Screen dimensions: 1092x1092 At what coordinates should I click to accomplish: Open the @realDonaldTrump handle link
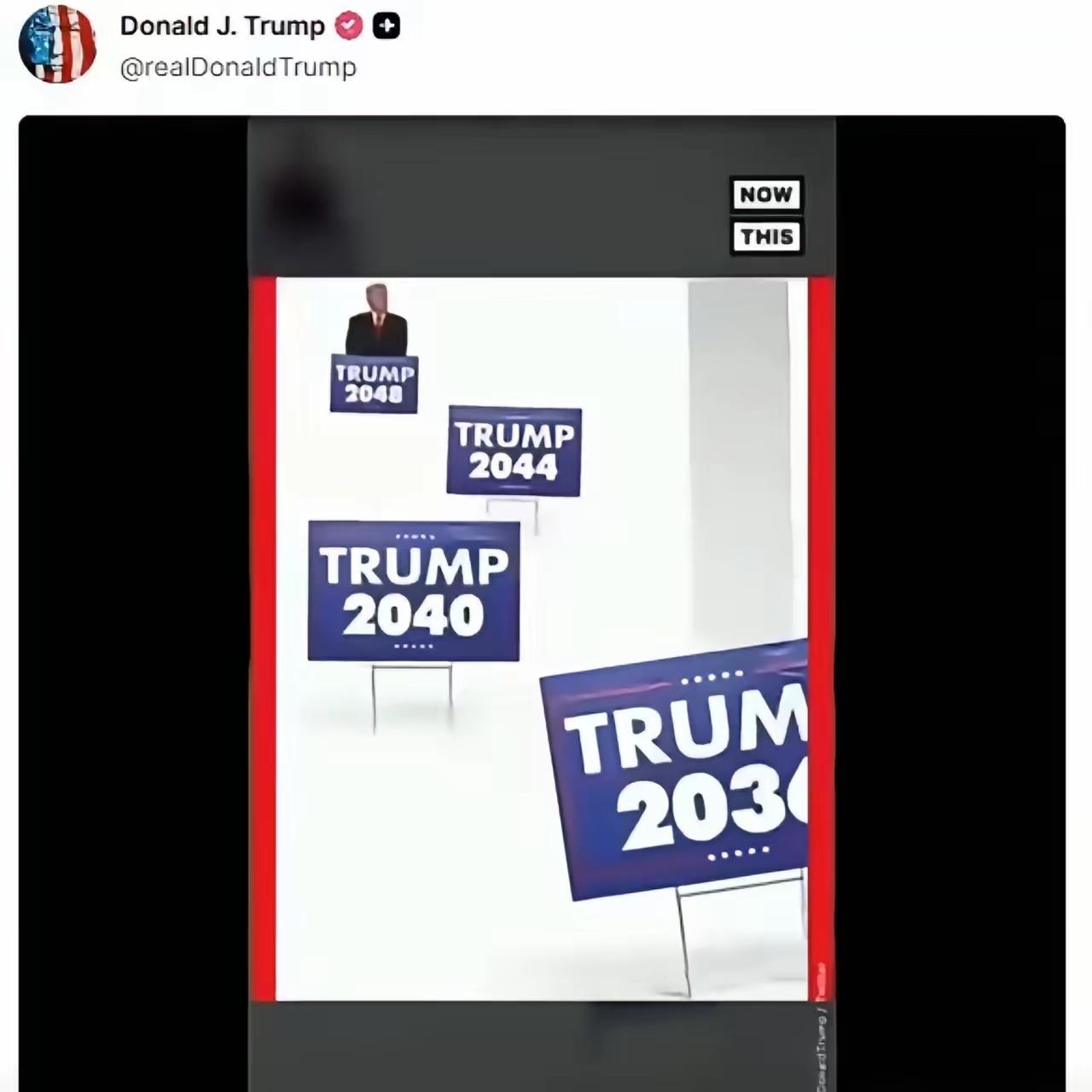click(238, 67)
